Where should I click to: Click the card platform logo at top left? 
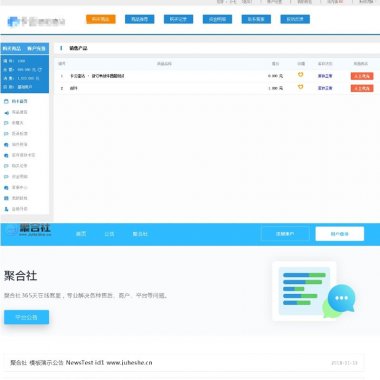pos(36,22)
